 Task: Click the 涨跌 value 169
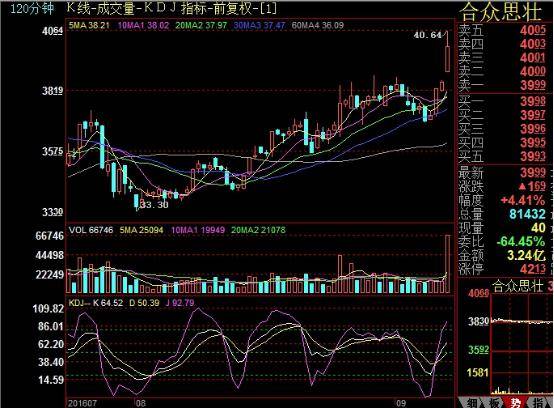533,186
